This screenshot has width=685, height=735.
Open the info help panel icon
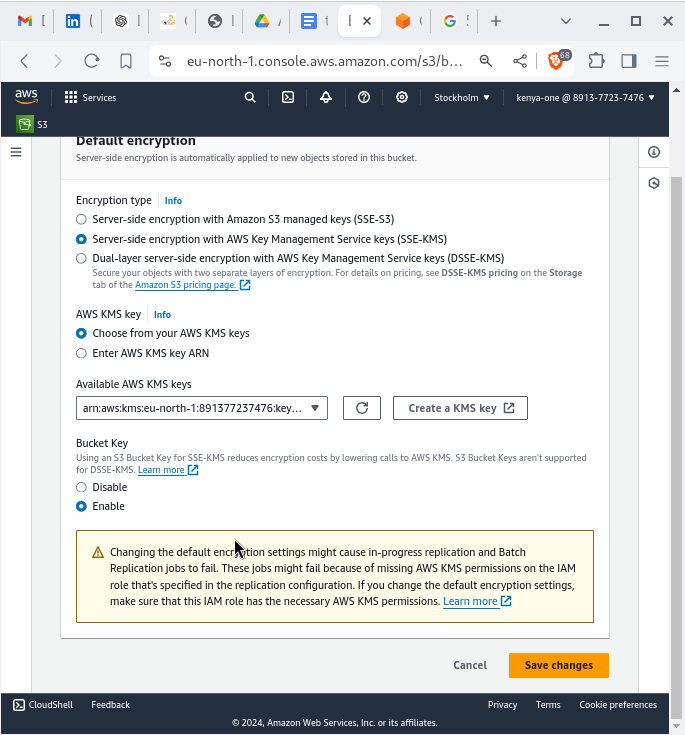click(654, 152)
